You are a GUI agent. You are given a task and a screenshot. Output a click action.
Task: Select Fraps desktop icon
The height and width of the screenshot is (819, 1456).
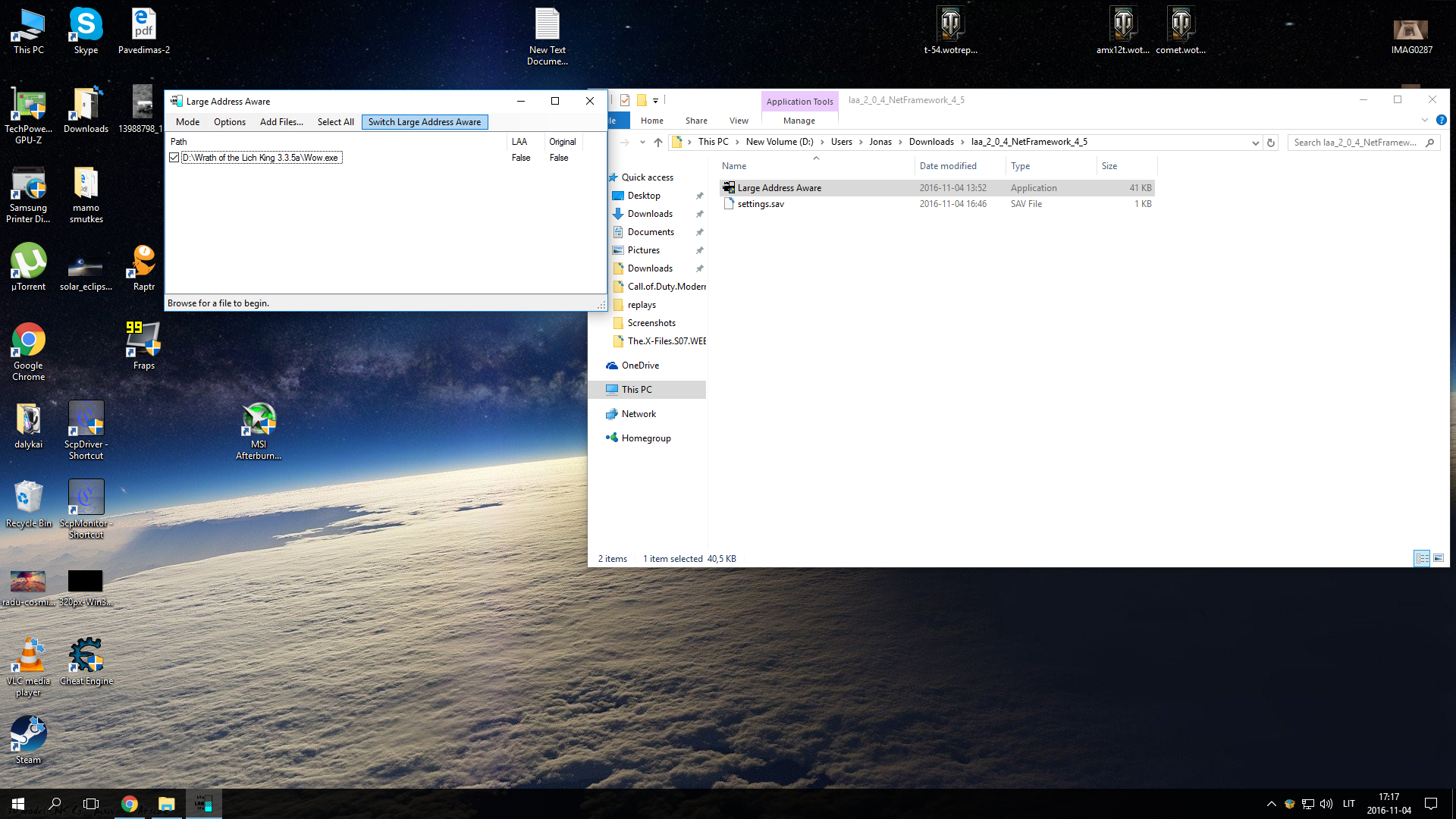coord(143,346)
